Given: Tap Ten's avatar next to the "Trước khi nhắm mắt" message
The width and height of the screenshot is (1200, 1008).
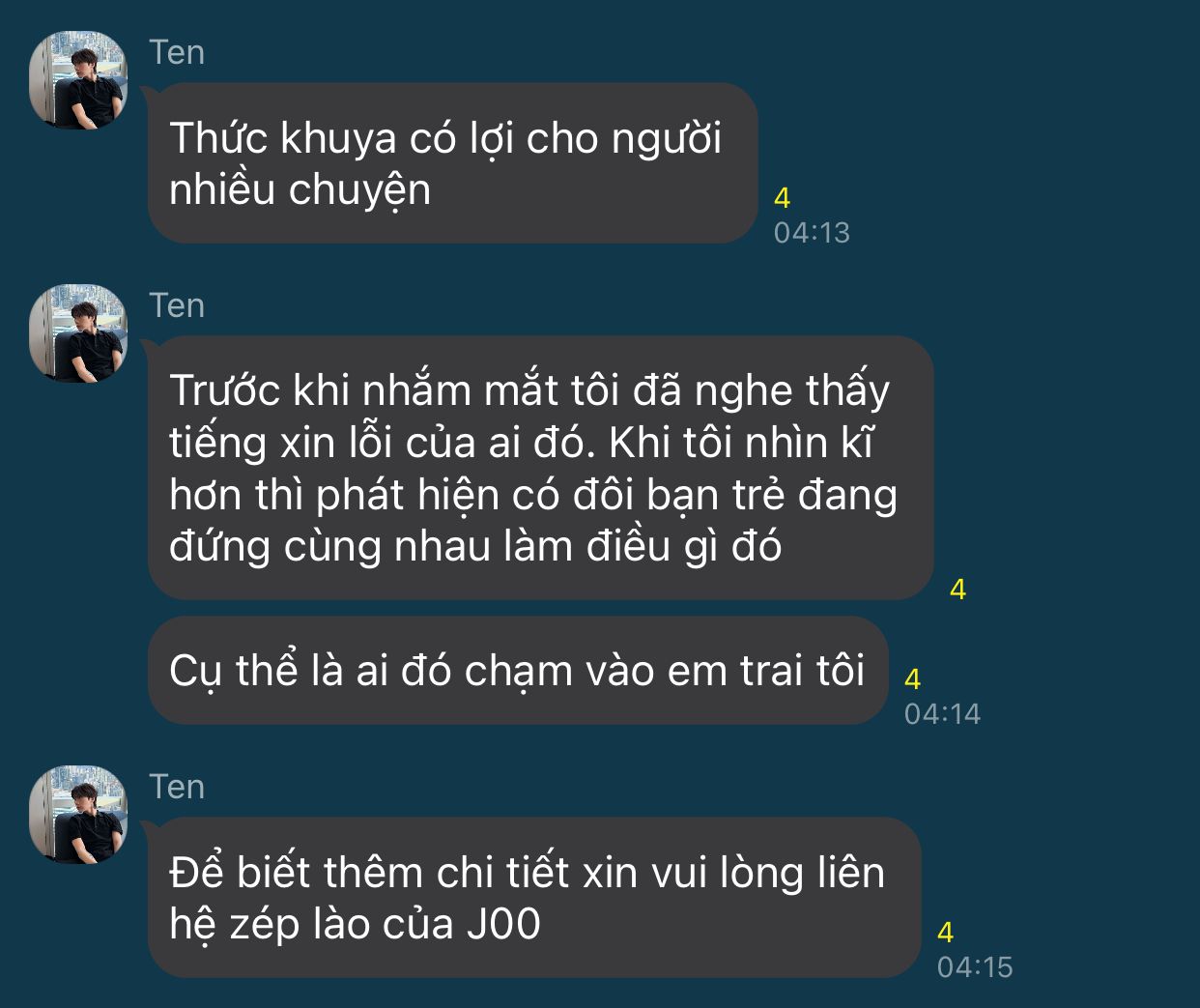Looking at the screenshot, I should [78, 333].
